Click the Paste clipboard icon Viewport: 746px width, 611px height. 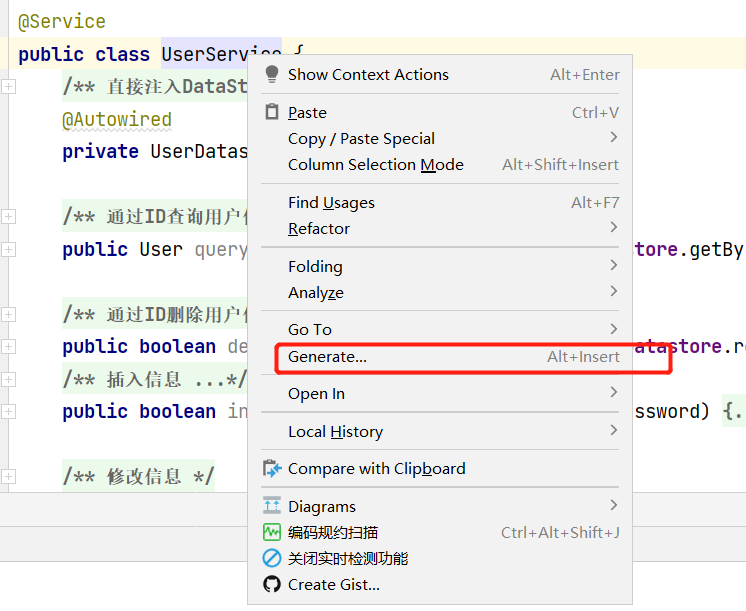pyautogui.click(x=272, y=112)
